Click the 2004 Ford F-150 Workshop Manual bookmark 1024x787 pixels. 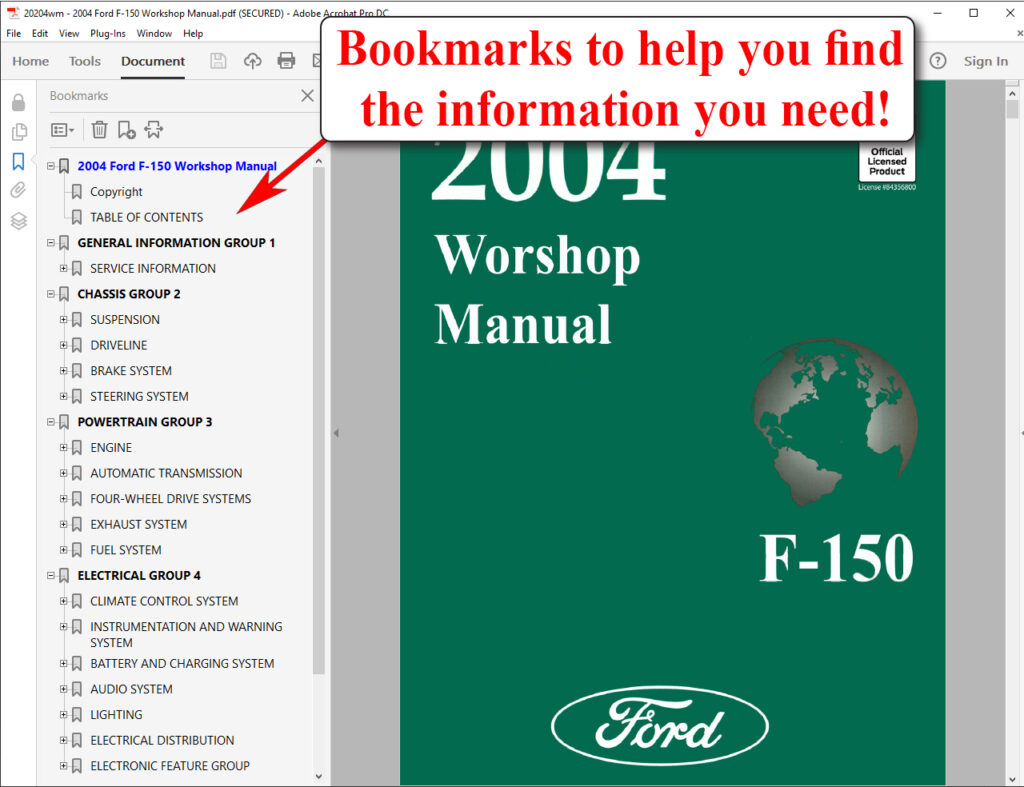(x=177, y=166)
